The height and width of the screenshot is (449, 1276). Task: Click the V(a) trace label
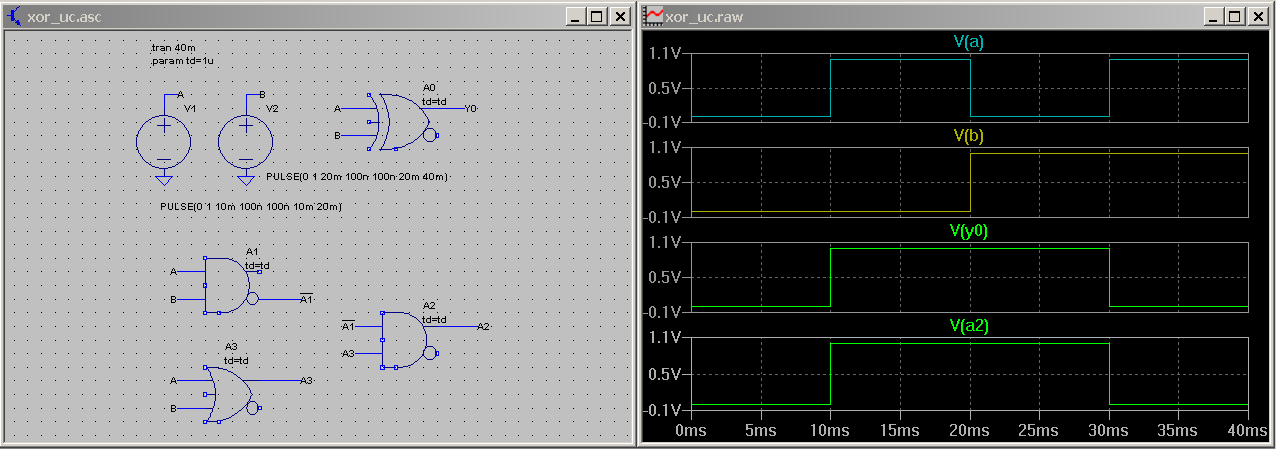(x=969, y=42)
